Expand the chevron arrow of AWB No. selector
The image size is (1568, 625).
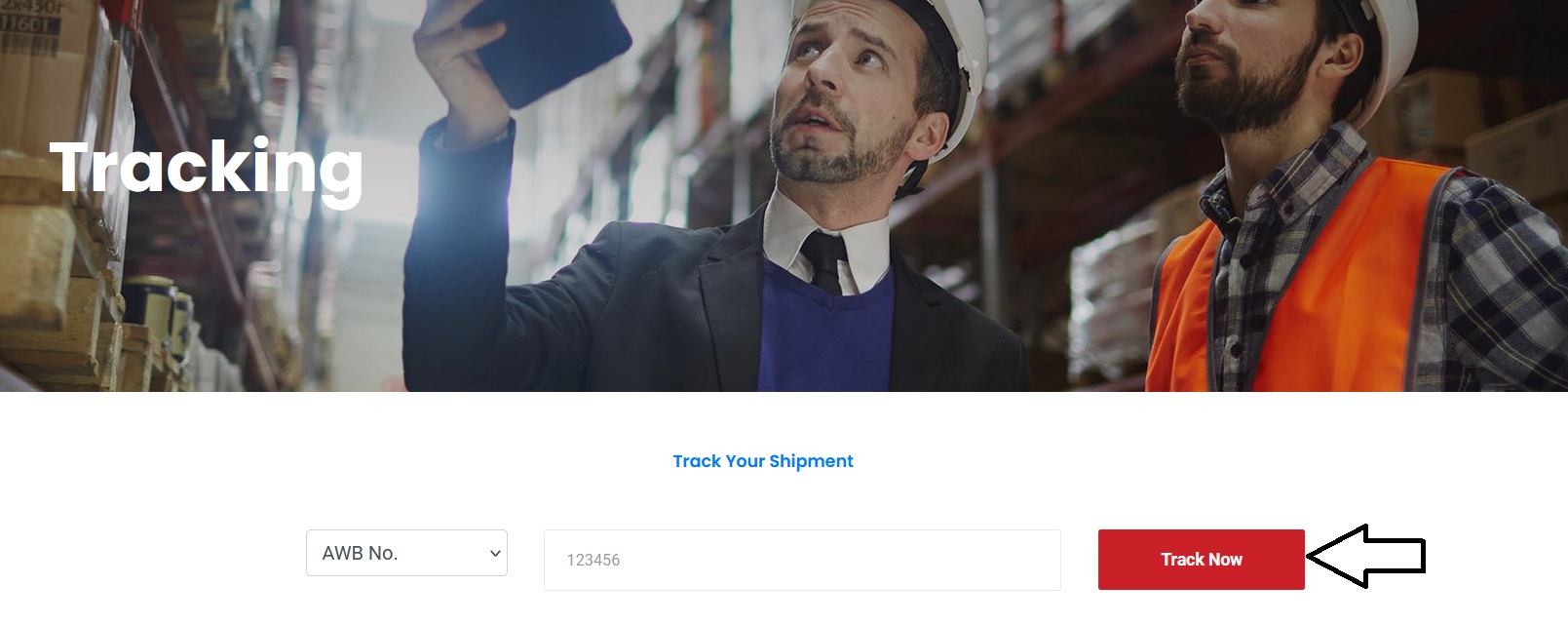tap(495, 554)
